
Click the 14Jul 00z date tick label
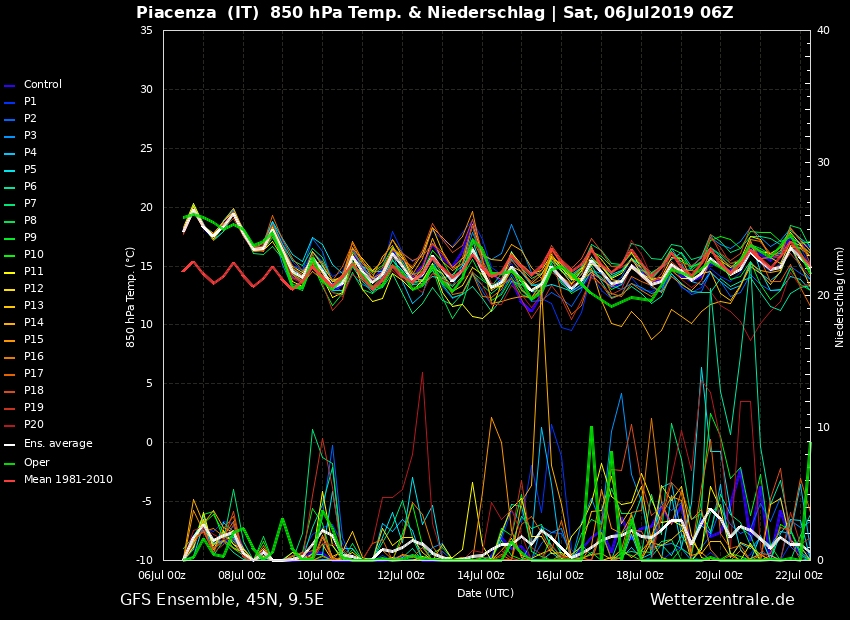(480, 576)
